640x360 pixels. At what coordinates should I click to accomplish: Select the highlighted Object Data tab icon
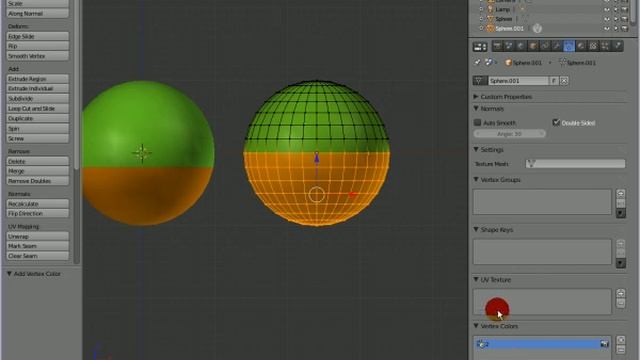coord(569,46)
